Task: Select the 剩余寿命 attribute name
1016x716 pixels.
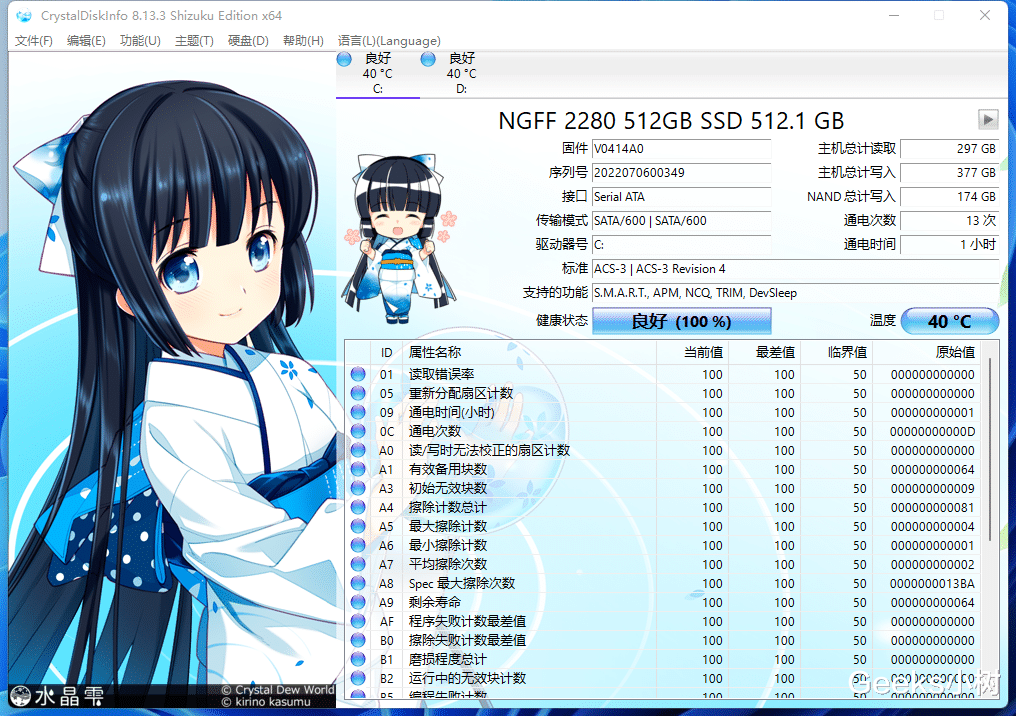Action: pos(435,603)
